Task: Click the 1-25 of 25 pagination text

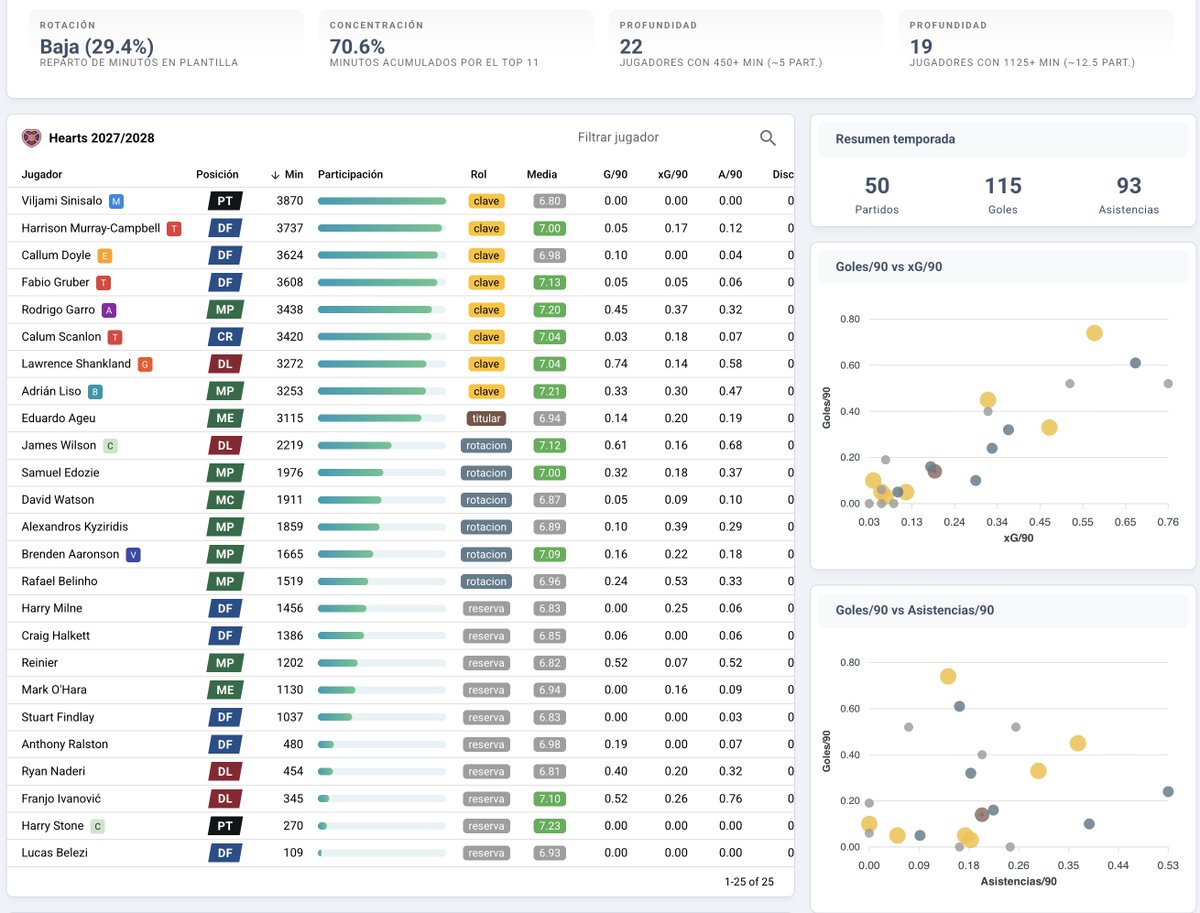Action: tap(749, 882)
